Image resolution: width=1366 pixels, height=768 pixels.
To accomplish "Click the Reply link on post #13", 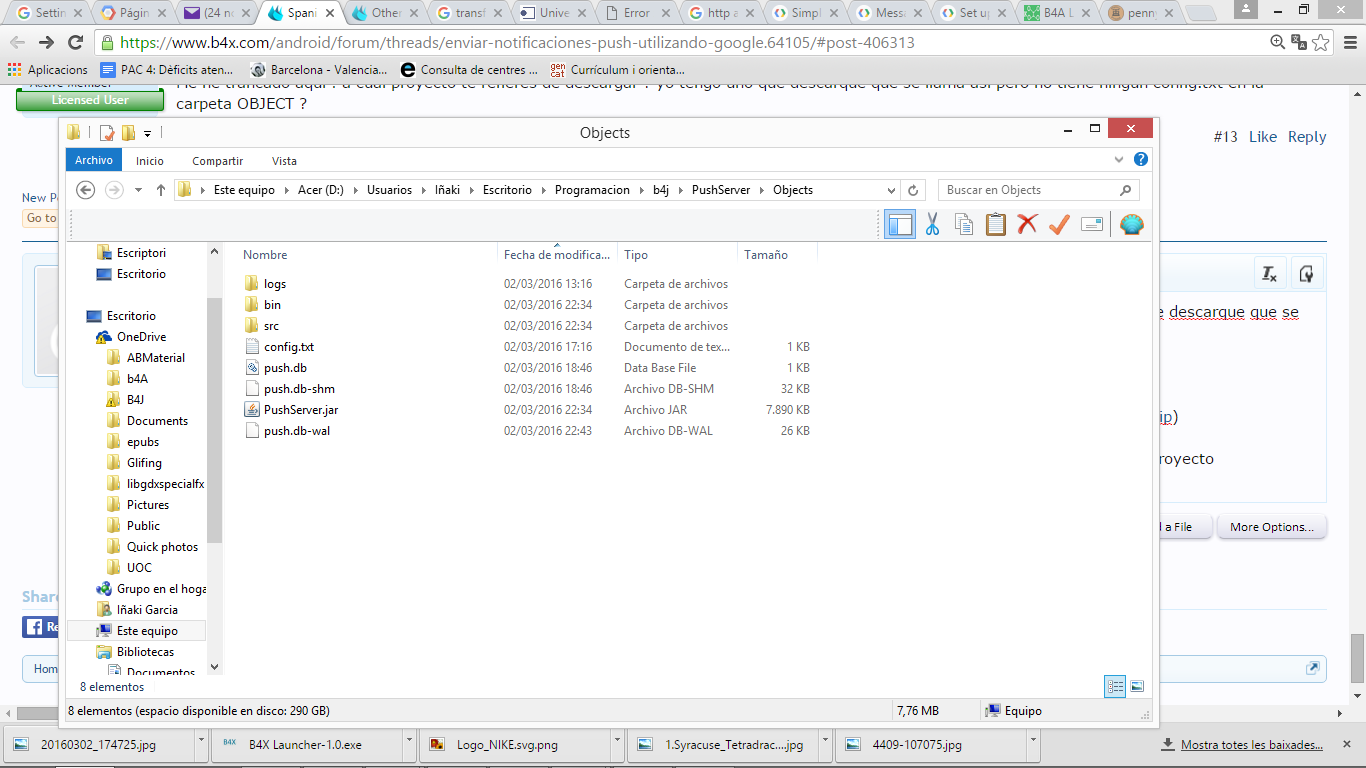I will pyautogui.click(x=1307, y=137).
